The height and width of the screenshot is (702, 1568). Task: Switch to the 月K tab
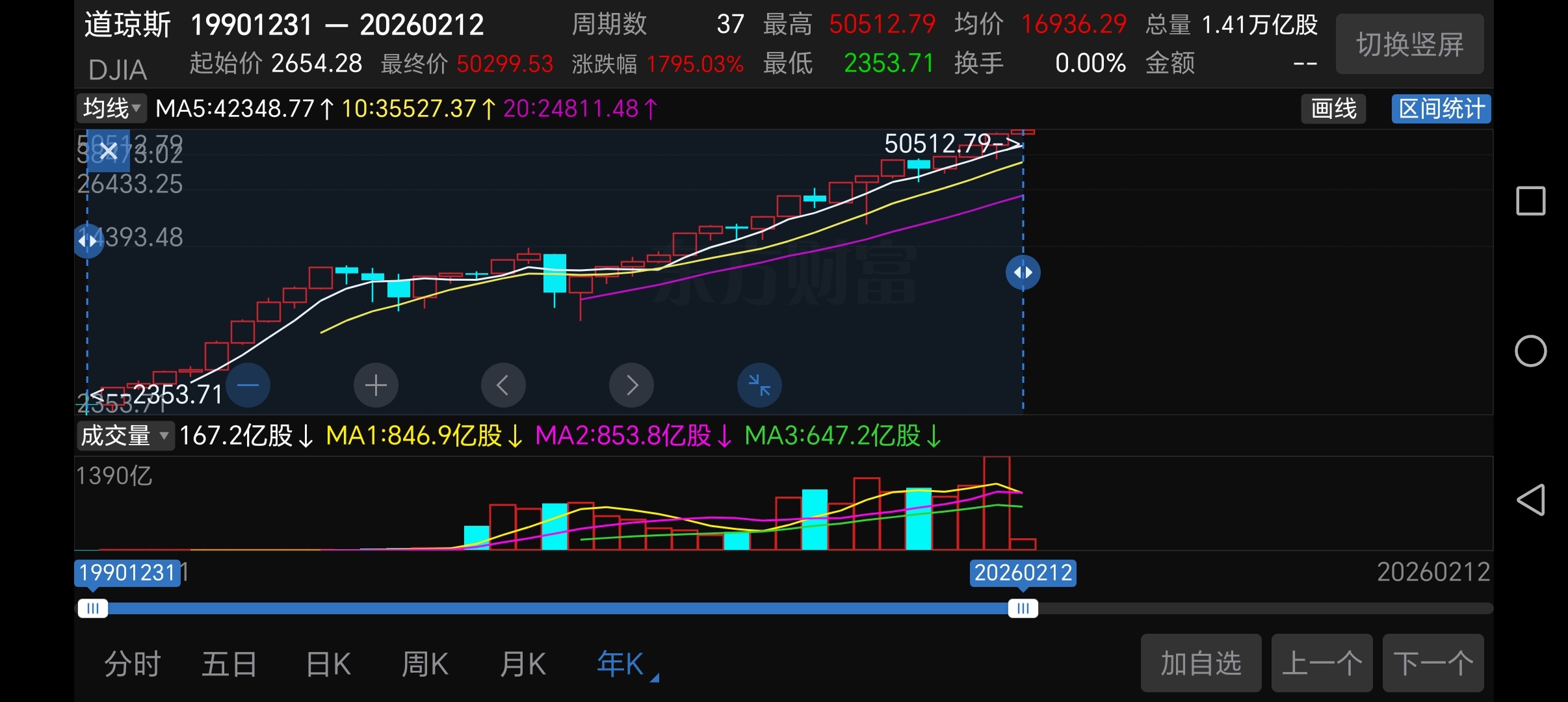(x=523, y=664)
